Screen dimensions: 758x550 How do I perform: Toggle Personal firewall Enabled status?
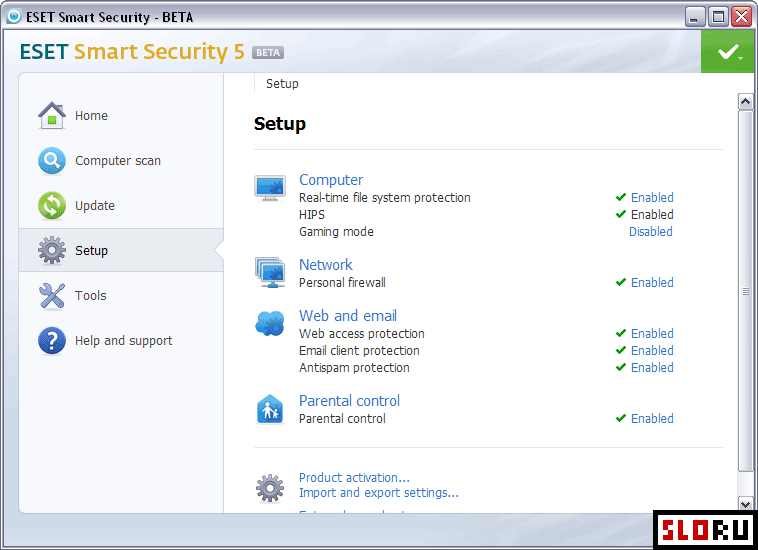(x=652, y=282)
